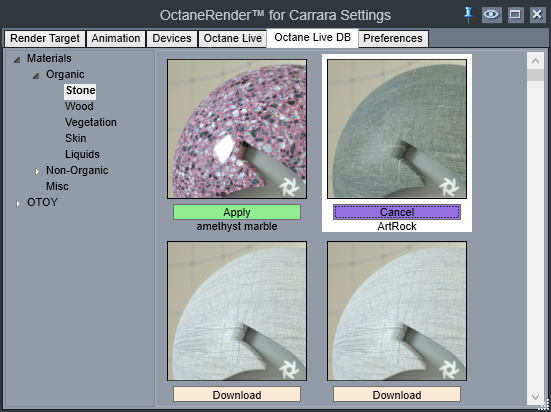This screenshot has height=412, width=551.
Task: Select the amethyst marble thumbnail
Action: click(237, 129)
